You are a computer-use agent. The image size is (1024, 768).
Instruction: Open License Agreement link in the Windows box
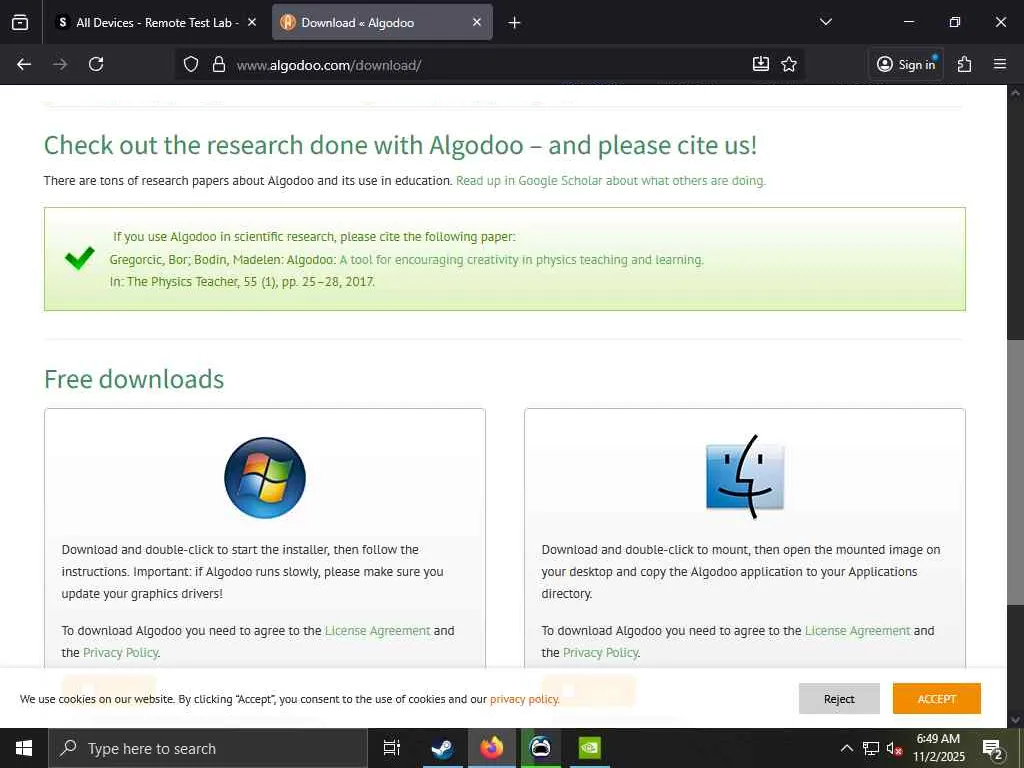[377, 631]
